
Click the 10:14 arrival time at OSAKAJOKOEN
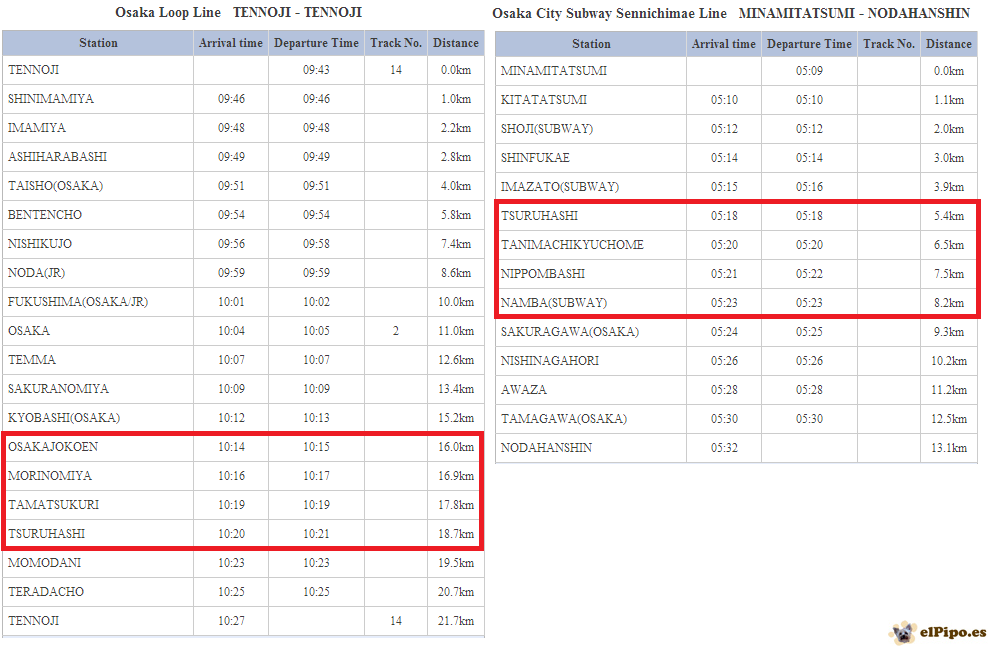pyautogui.click(x=231, y=447)
